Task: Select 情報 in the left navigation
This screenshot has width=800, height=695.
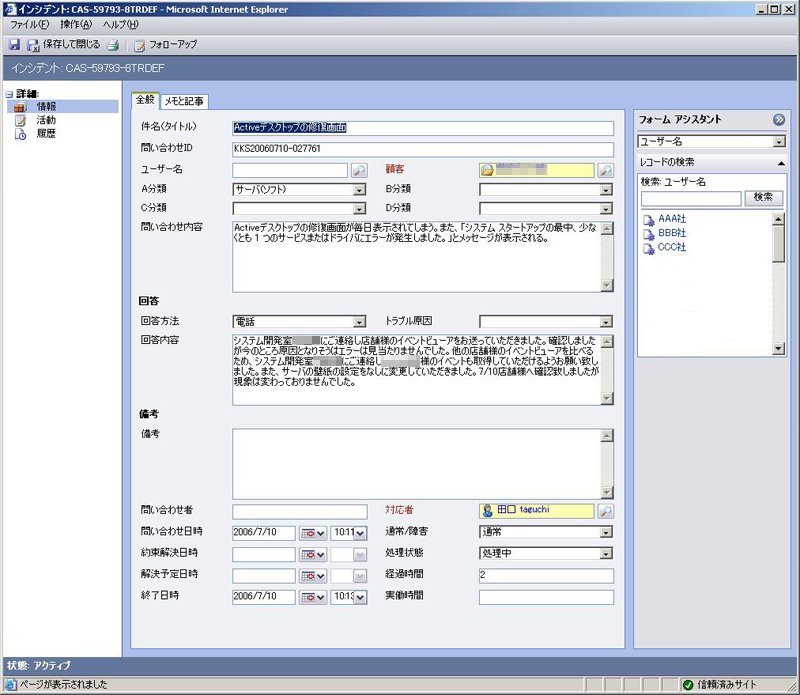Action: (63, 107)
